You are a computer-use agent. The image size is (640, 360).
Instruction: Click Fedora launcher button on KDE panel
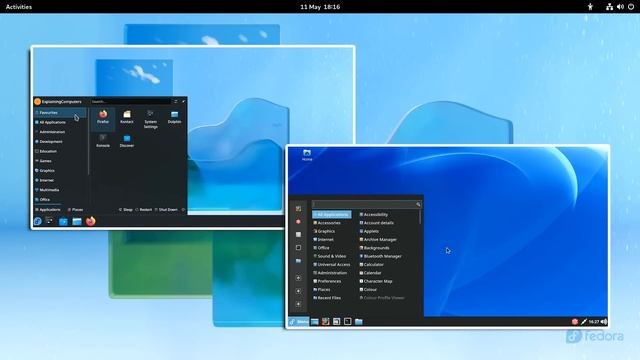38,221
